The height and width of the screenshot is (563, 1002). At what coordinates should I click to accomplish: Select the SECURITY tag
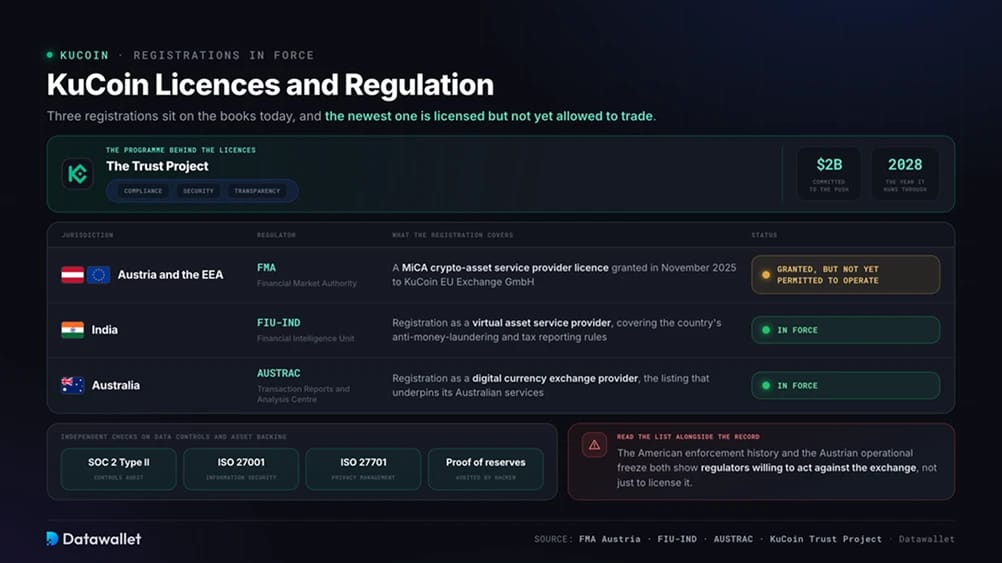point(198,191)
